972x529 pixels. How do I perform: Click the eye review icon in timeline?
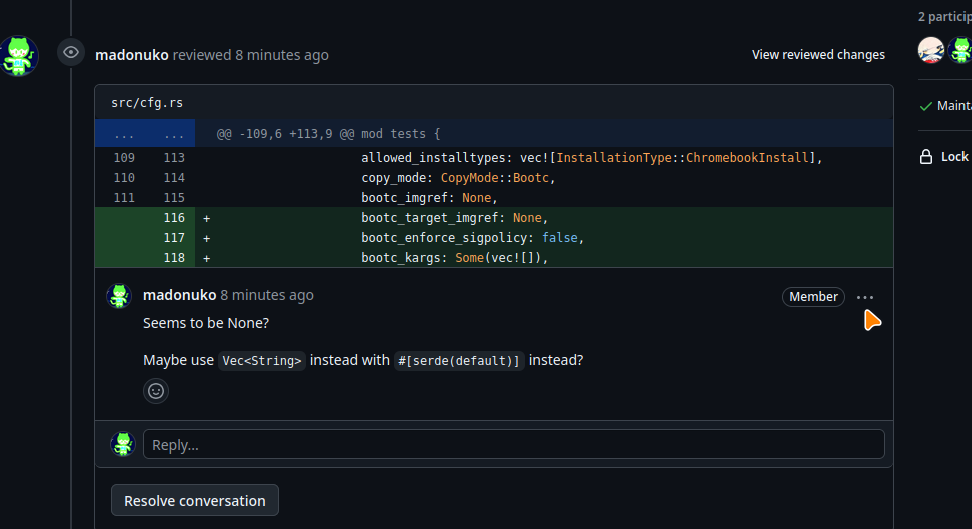(70, 52)
